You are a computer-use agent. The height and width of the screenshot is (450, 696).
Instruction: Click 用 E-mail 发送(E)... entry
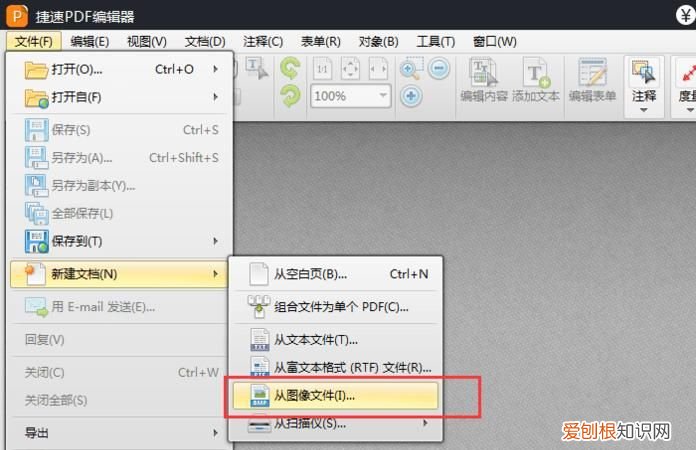pos(119,307)
